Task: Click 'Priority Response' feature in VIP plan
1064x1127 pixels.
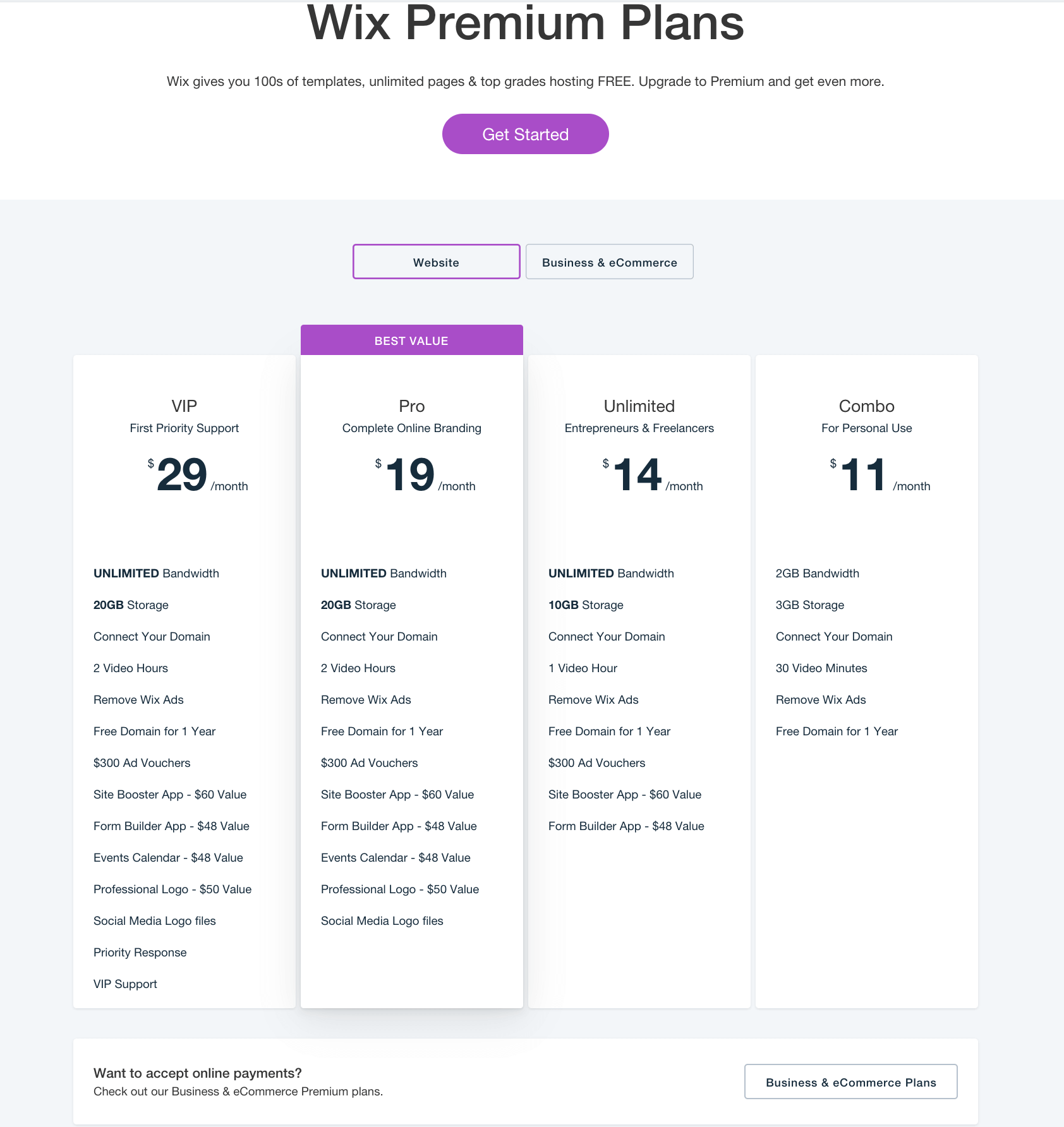Action: [140, 952]
